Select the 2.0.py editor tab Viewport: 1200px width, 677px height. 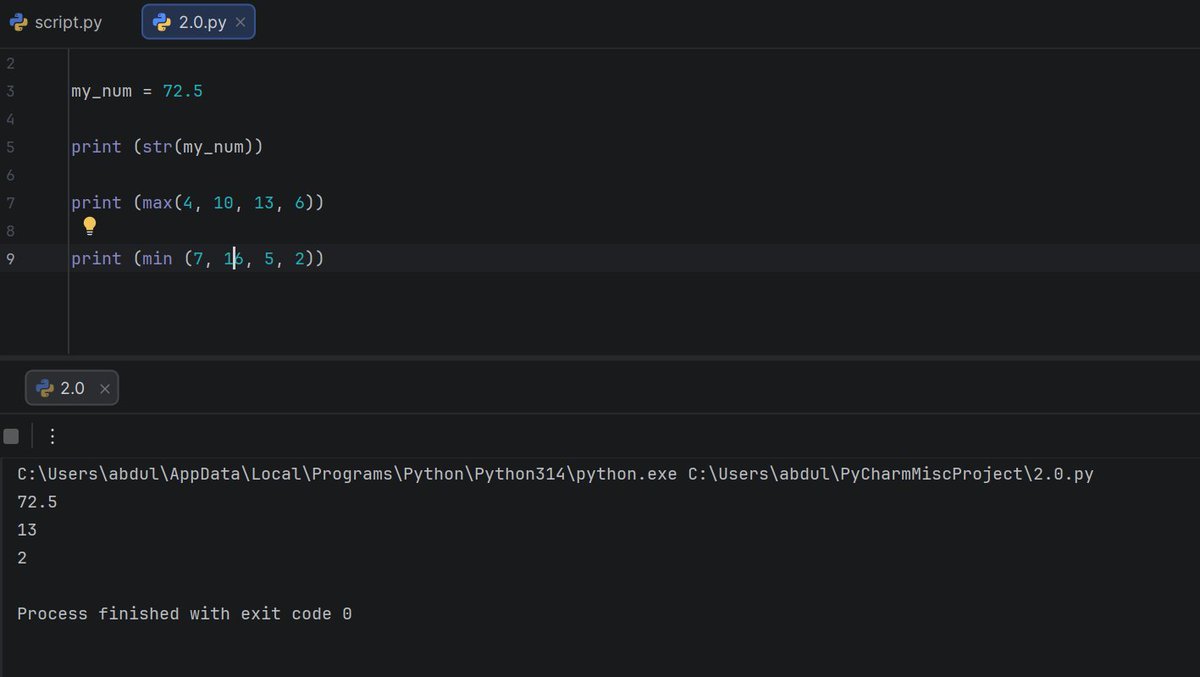tap(198, 22)
